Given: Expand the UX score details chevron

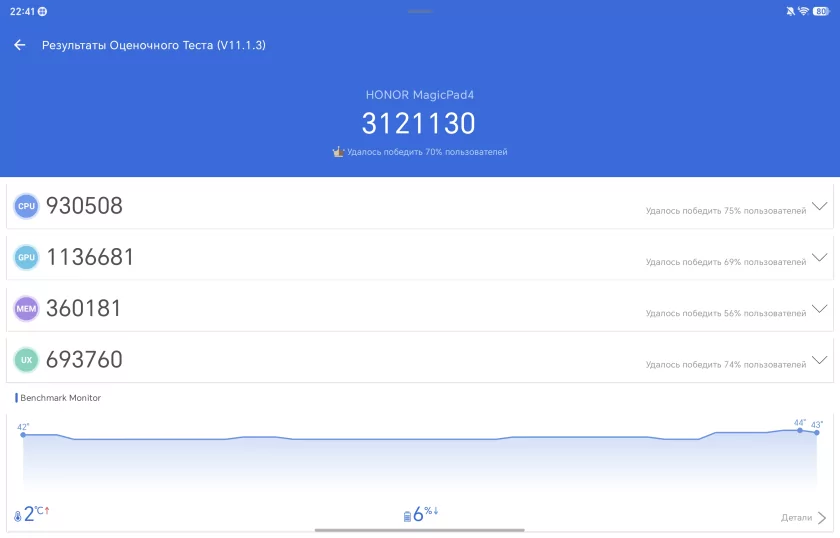Looking at the screenshot, I should (819, 360).
